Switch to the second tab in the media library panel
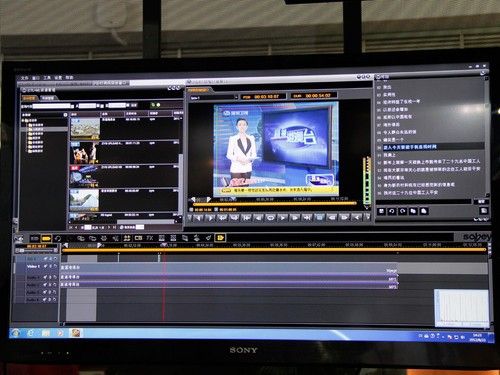500x375 pixels. (48, 98)
